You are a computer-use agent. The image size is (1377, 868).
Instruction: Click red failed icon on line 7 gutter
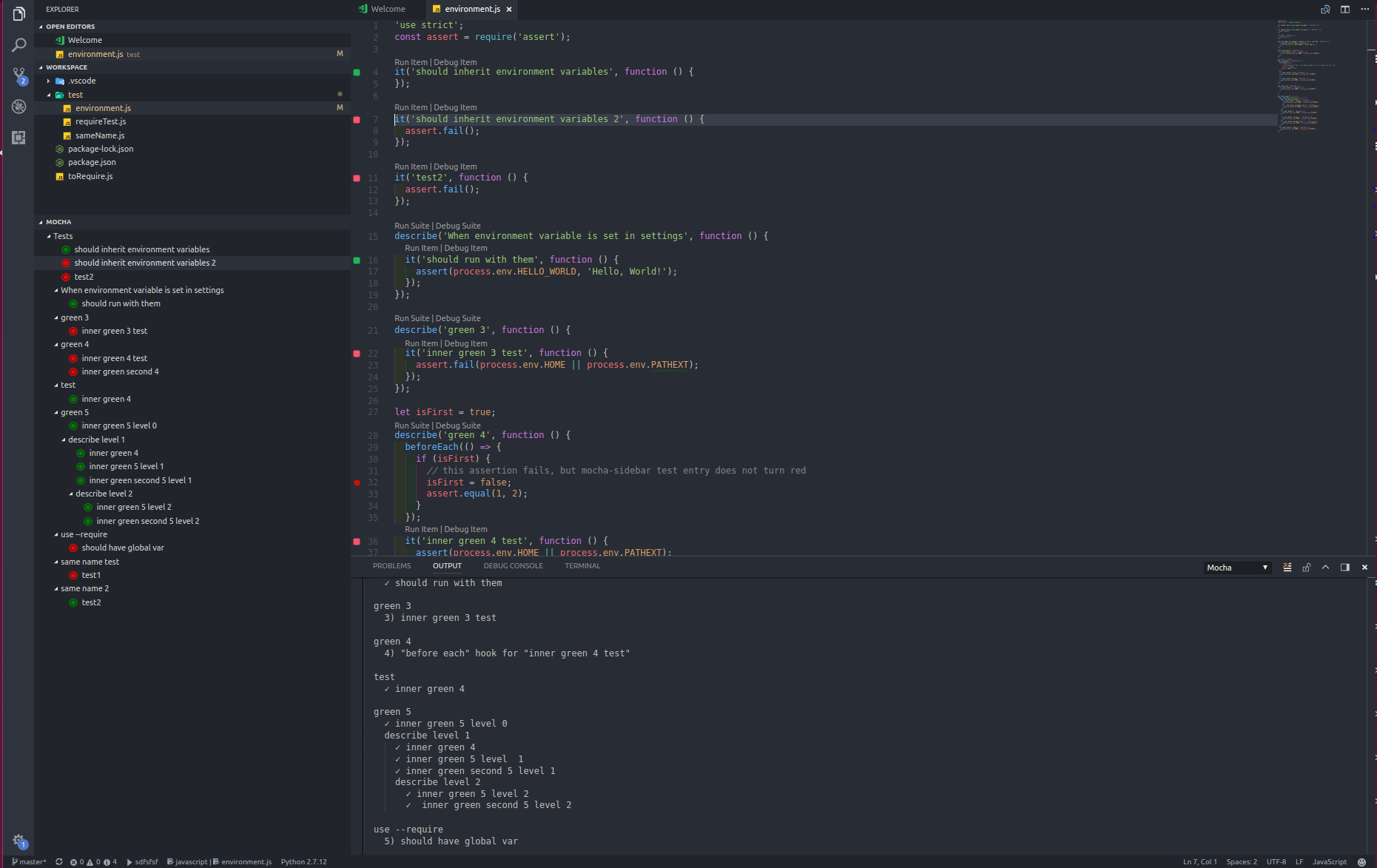point(357,119)
